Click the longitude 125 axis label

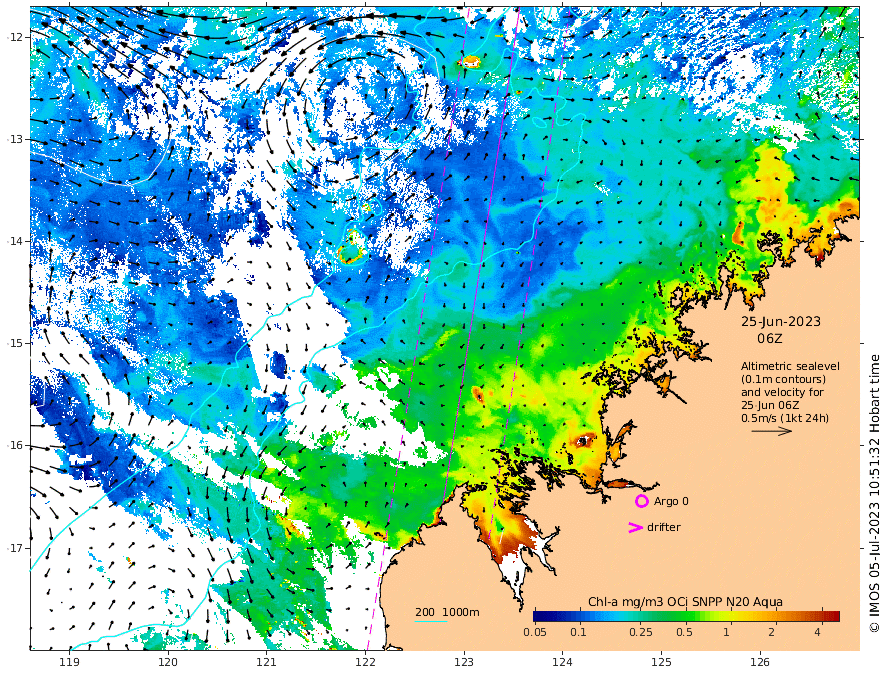point(662,662)
